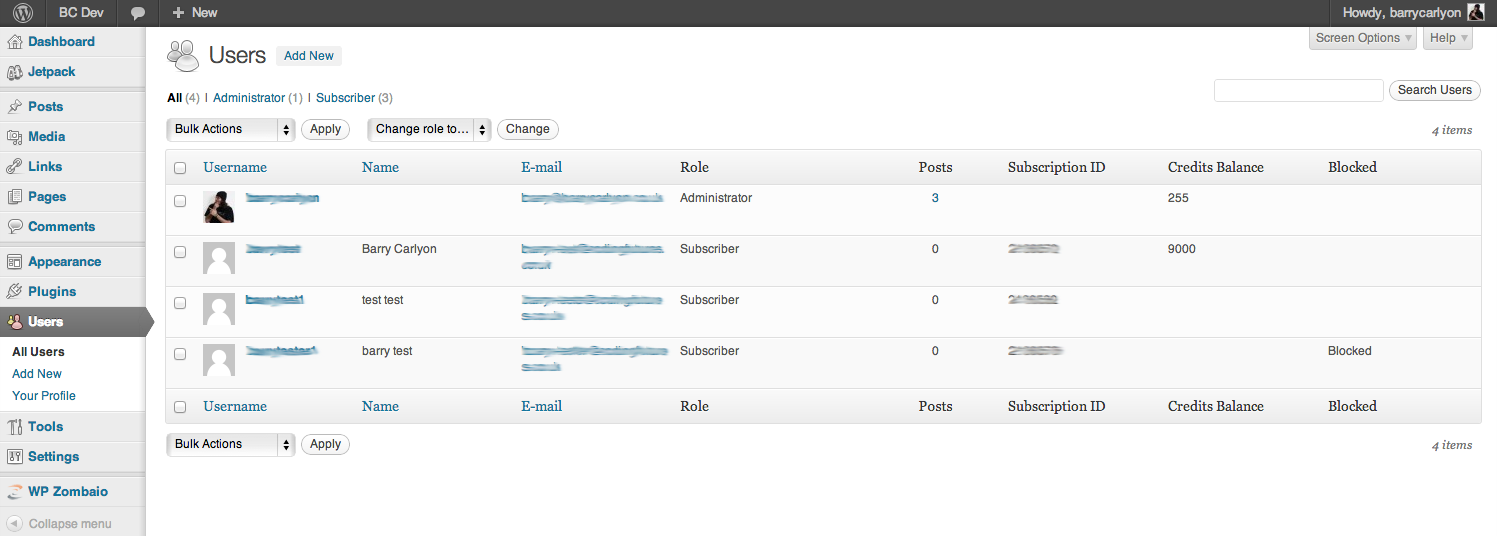The width and height of the screenshot is (1498, 536).
Task: Toggle select-all checkbox in table header
Action: pos(180,168)
